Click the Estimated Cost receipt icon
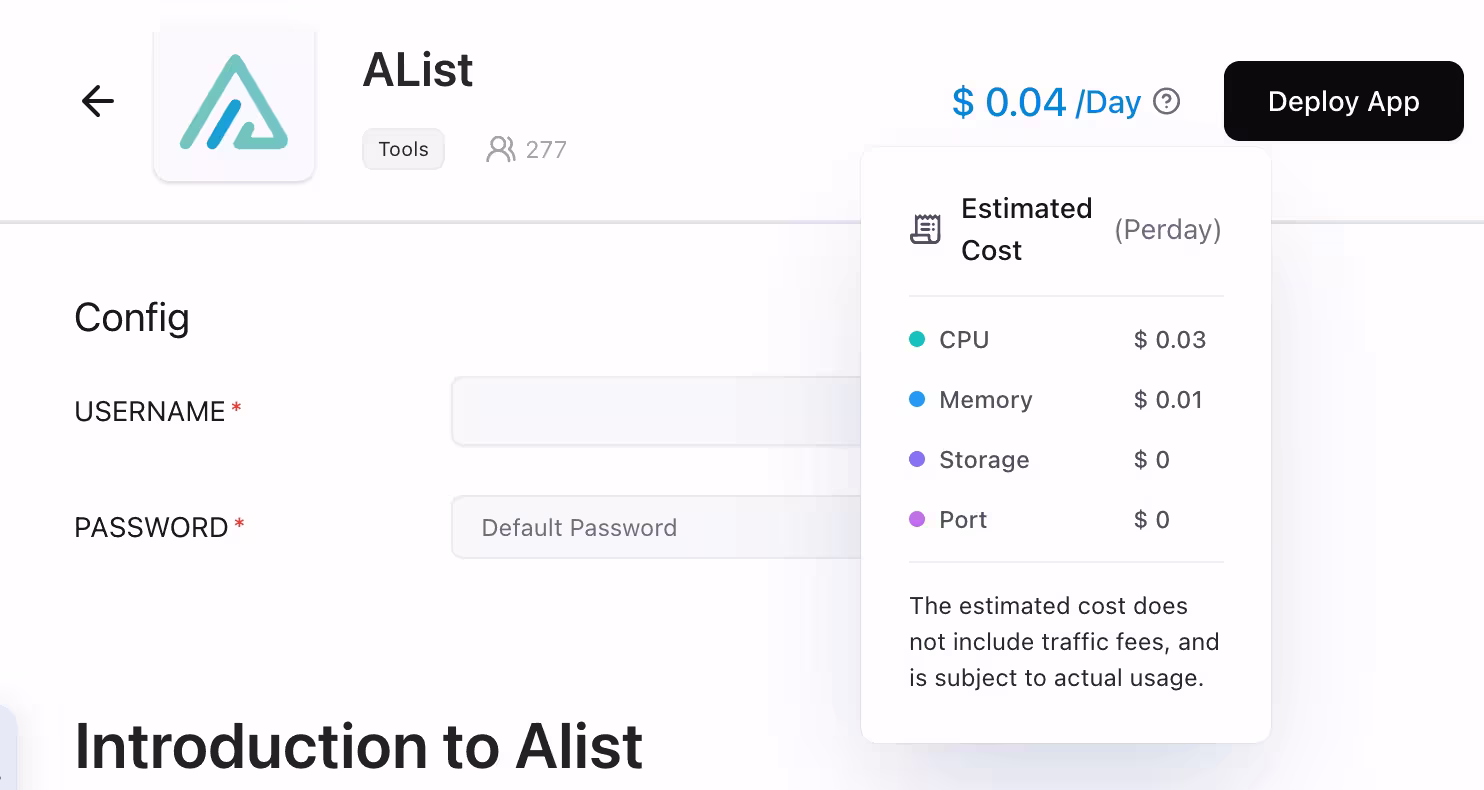Image resolution: width=1484 pixels, height=790 pixels. 925,229
